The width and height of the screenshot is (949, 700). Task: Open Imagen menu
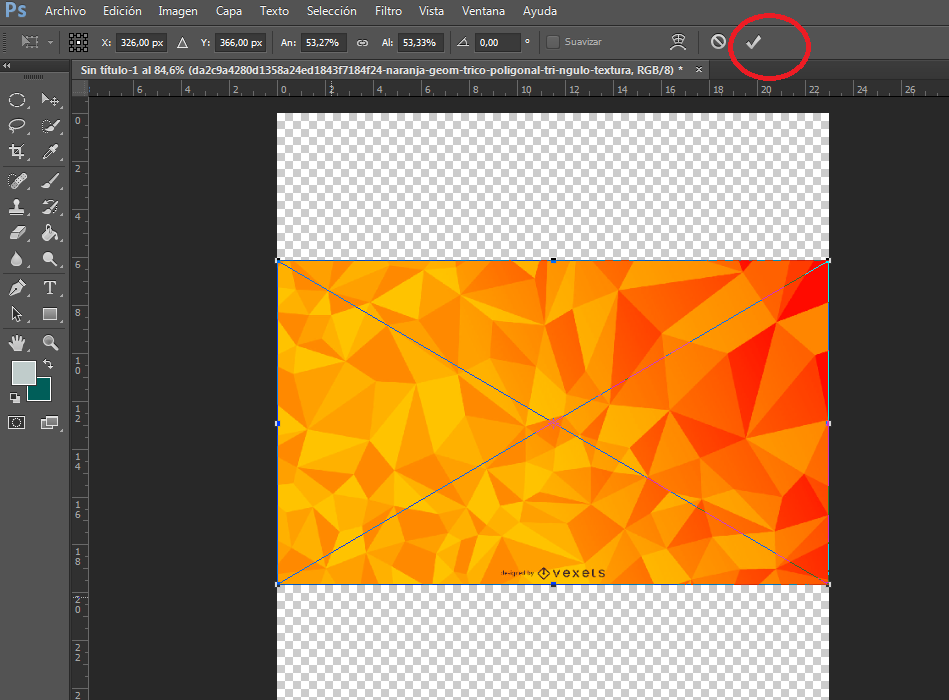178,11
